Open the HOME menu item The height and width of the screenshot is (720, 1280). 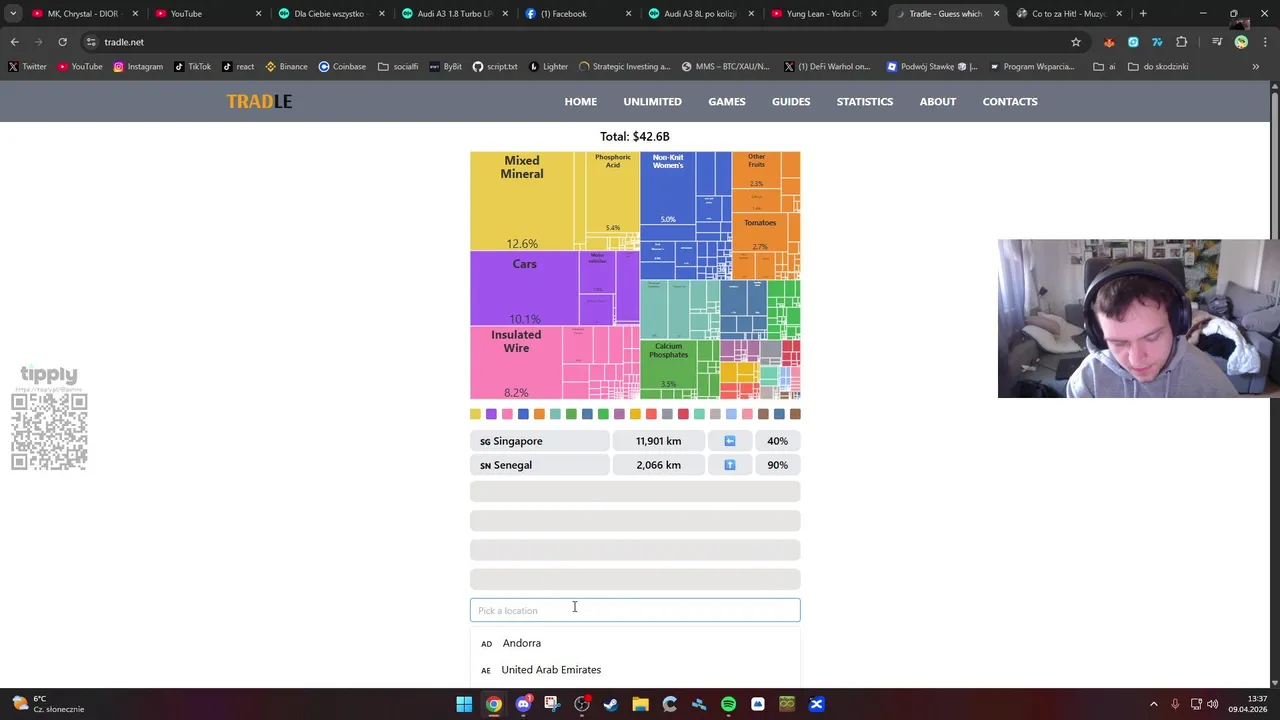click(x=580, y=101)
